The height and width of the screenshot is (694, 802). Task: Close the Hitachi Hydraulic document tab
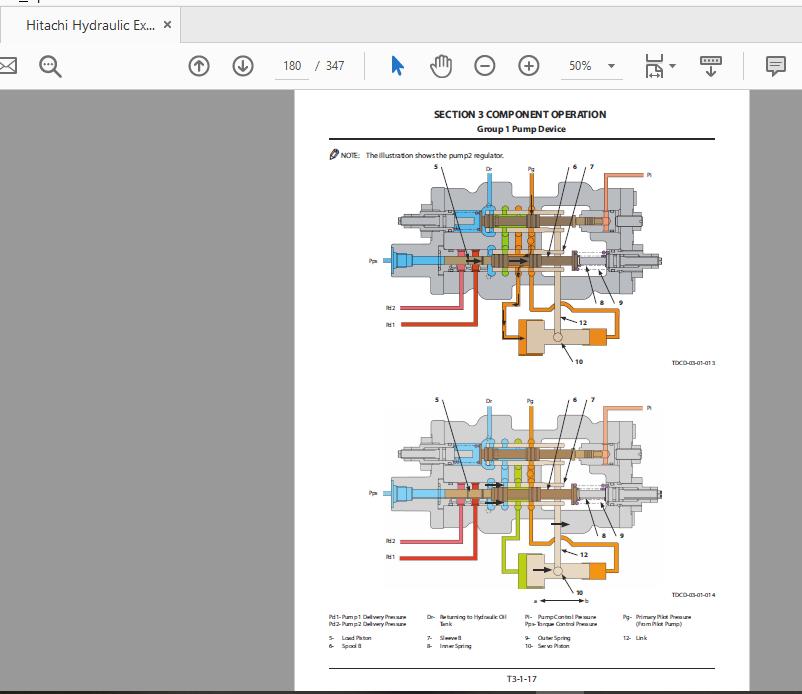(167, 25)
